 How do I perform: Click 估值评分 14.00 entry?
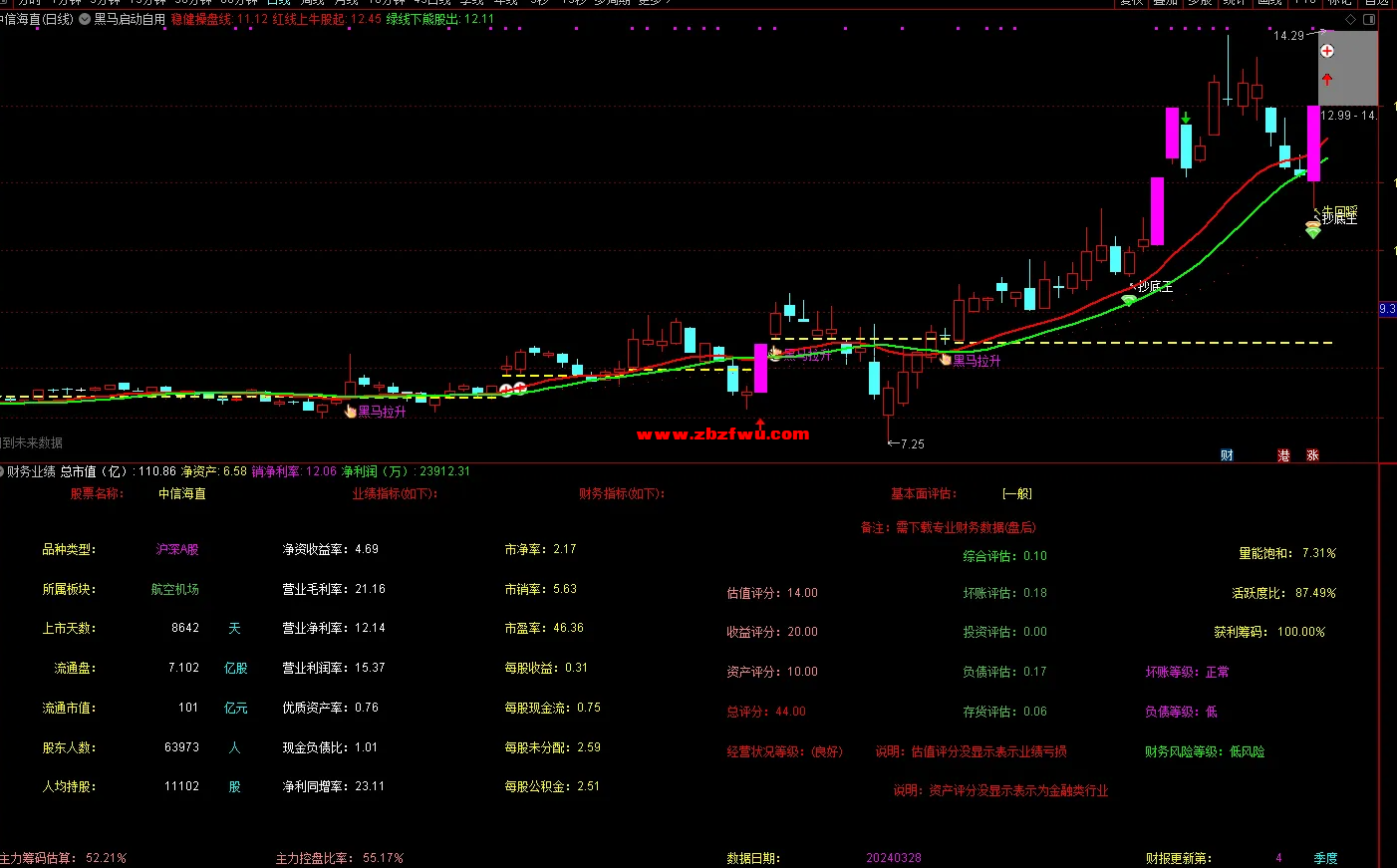(772, 593)
